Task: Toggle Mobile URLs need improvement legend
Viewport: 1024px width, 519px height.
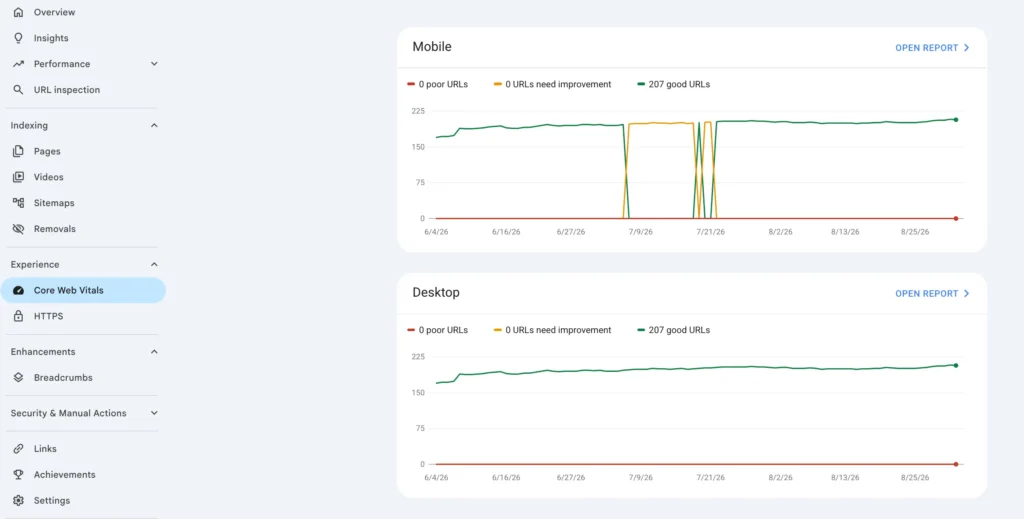Action: [552, 84]
